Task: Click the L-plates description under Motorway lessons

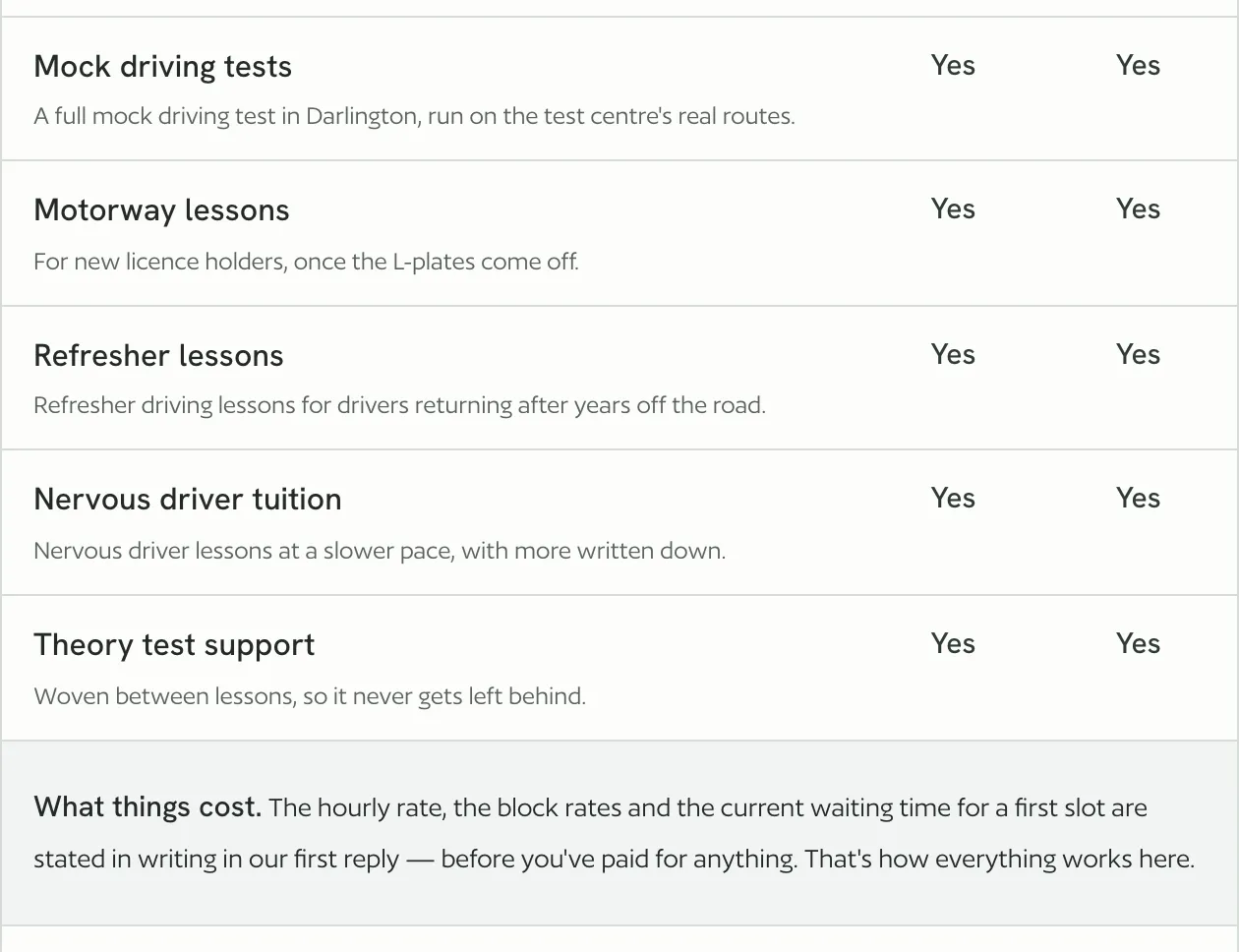Action: (306, 262)
